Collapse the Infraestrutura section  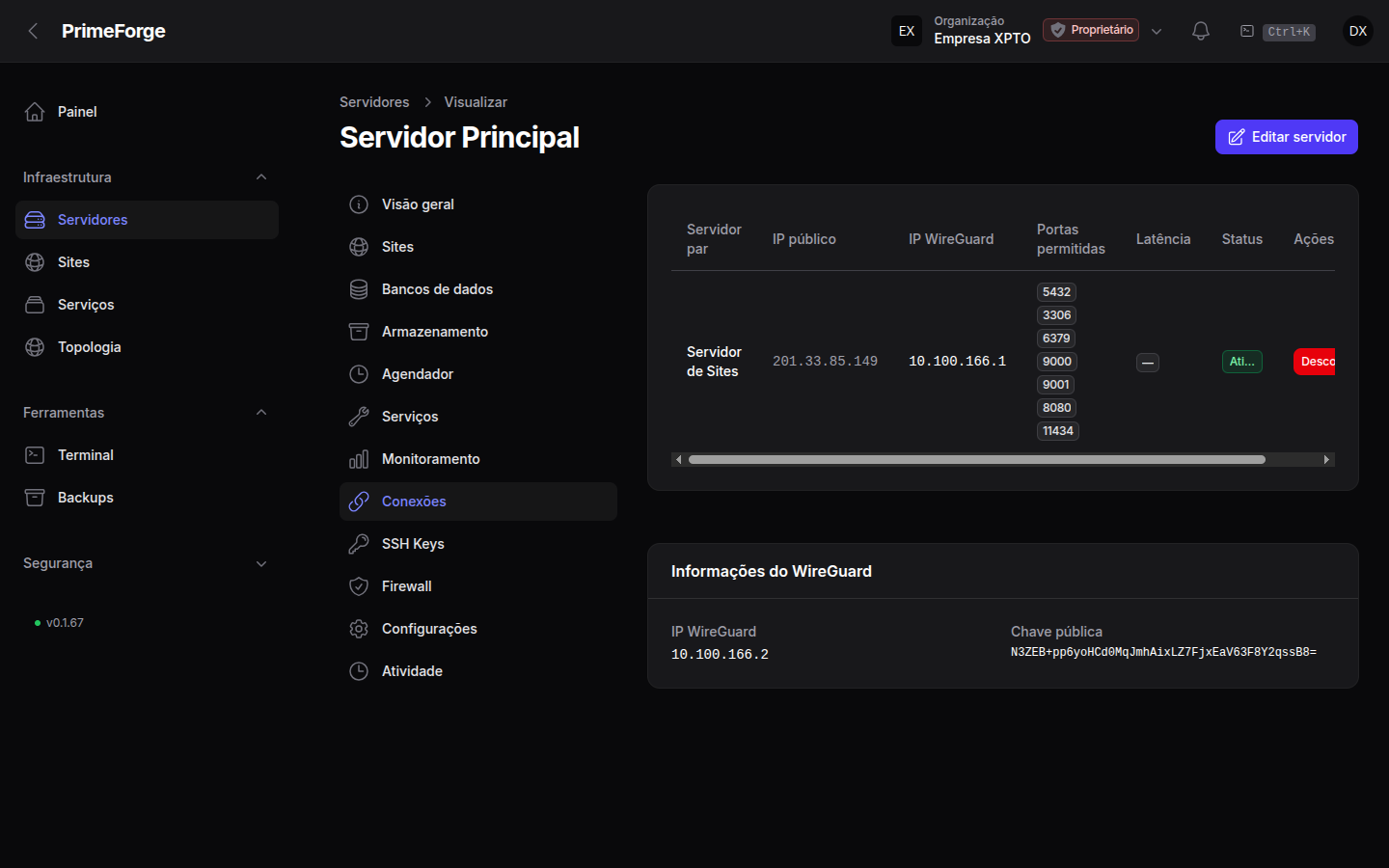pos(261,177)
